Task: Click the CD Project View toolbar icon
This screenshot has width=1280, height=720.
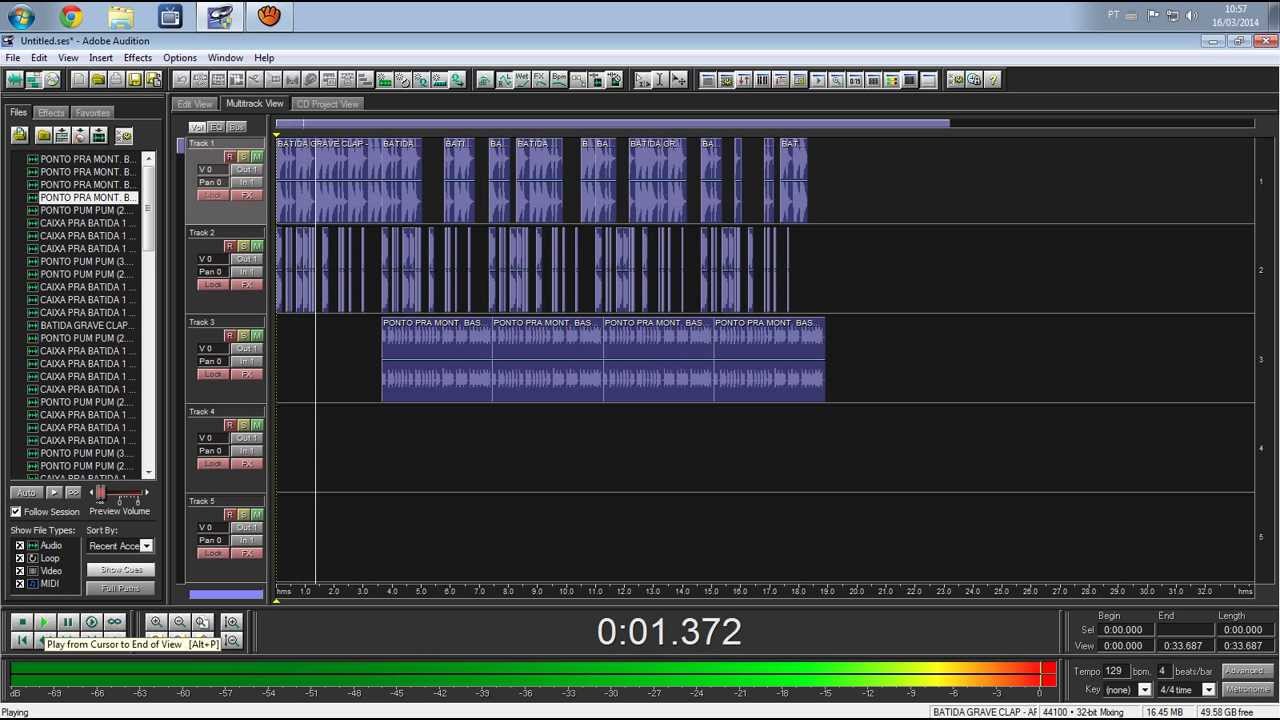Action: pyautogui.click(x=52, y=80)
